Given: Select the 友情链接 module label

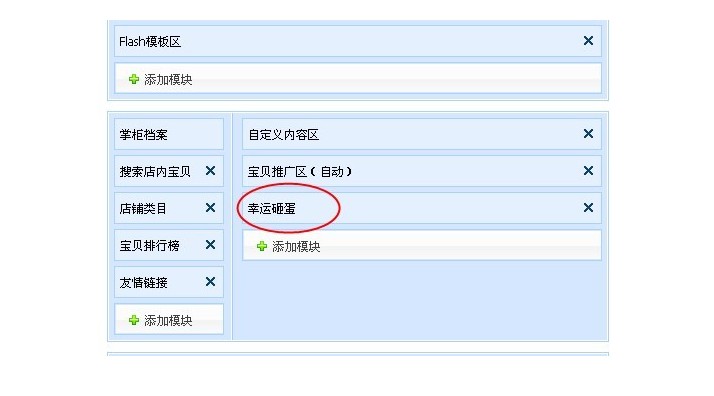Looking at the screenshot, I should coord(143,283).
